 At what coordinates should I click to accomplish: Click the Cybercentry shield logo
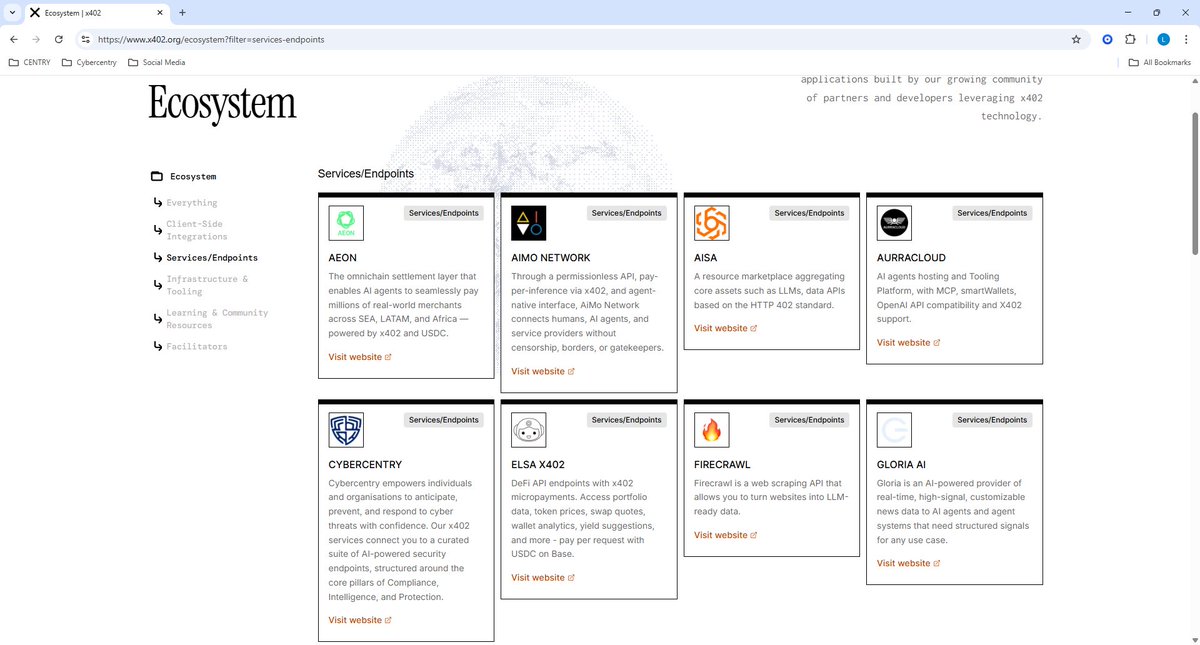coord(346,430)
